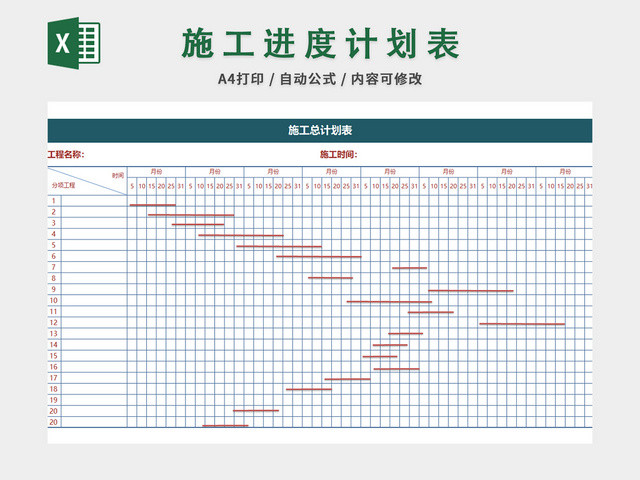
Task: Select row number 12 cell
Action: (x=54, y=322)
